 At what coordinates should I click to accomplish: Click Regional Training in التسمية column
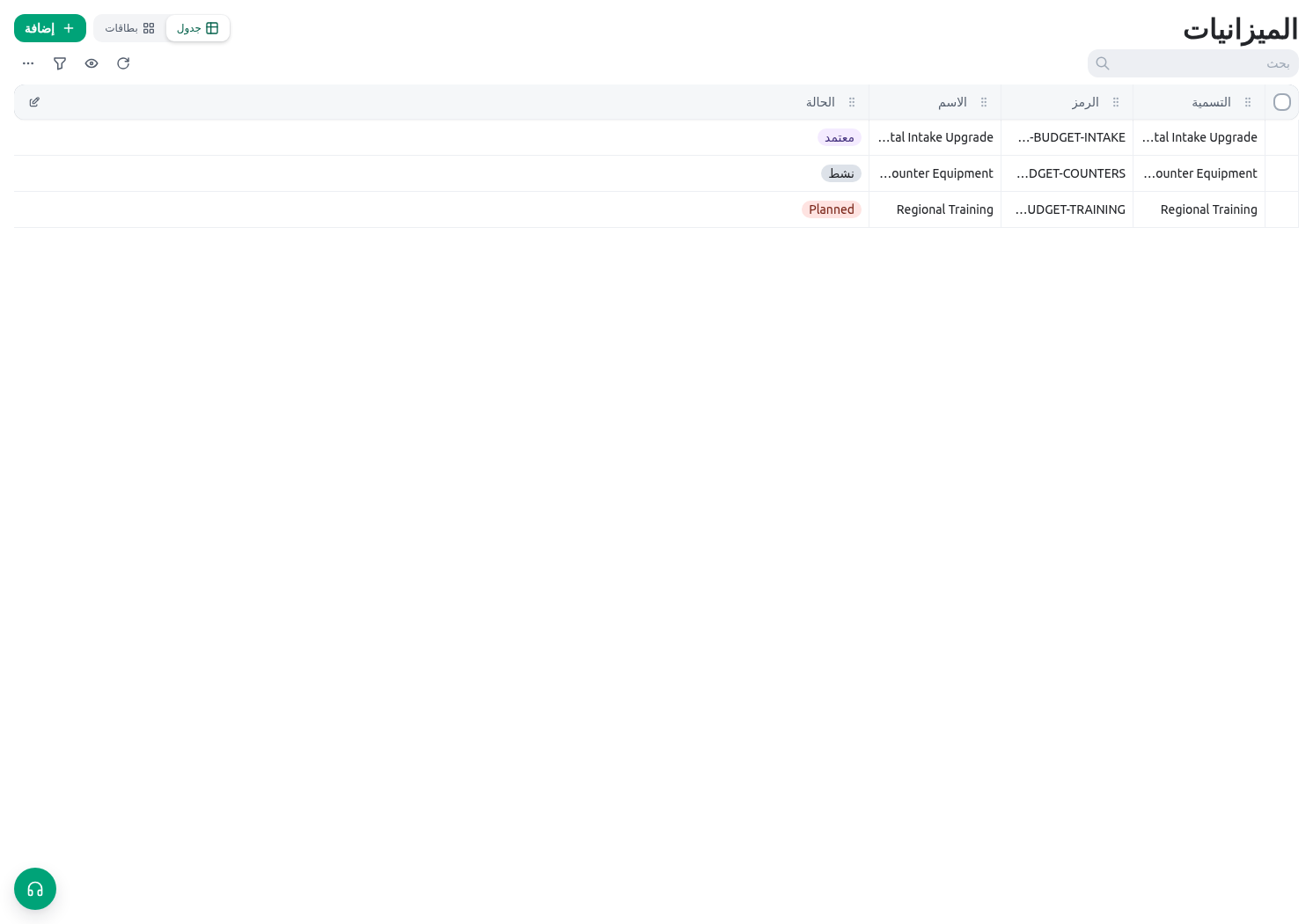click(1208, 209)
